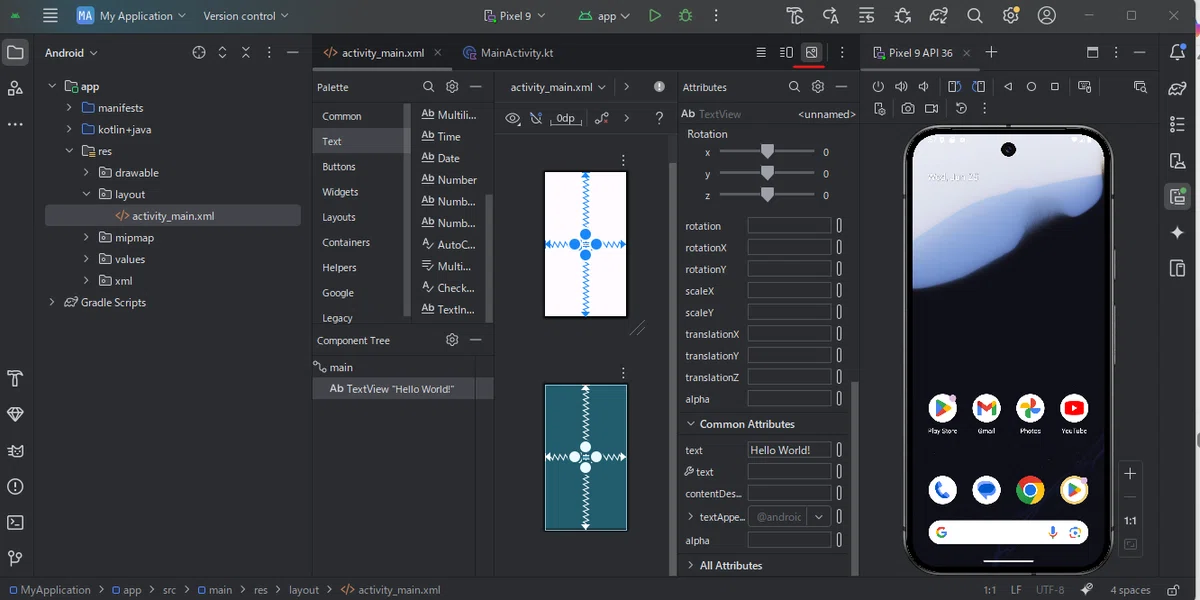Open the Build hammer tool window

pyautogui.click(x=15, y=378)
